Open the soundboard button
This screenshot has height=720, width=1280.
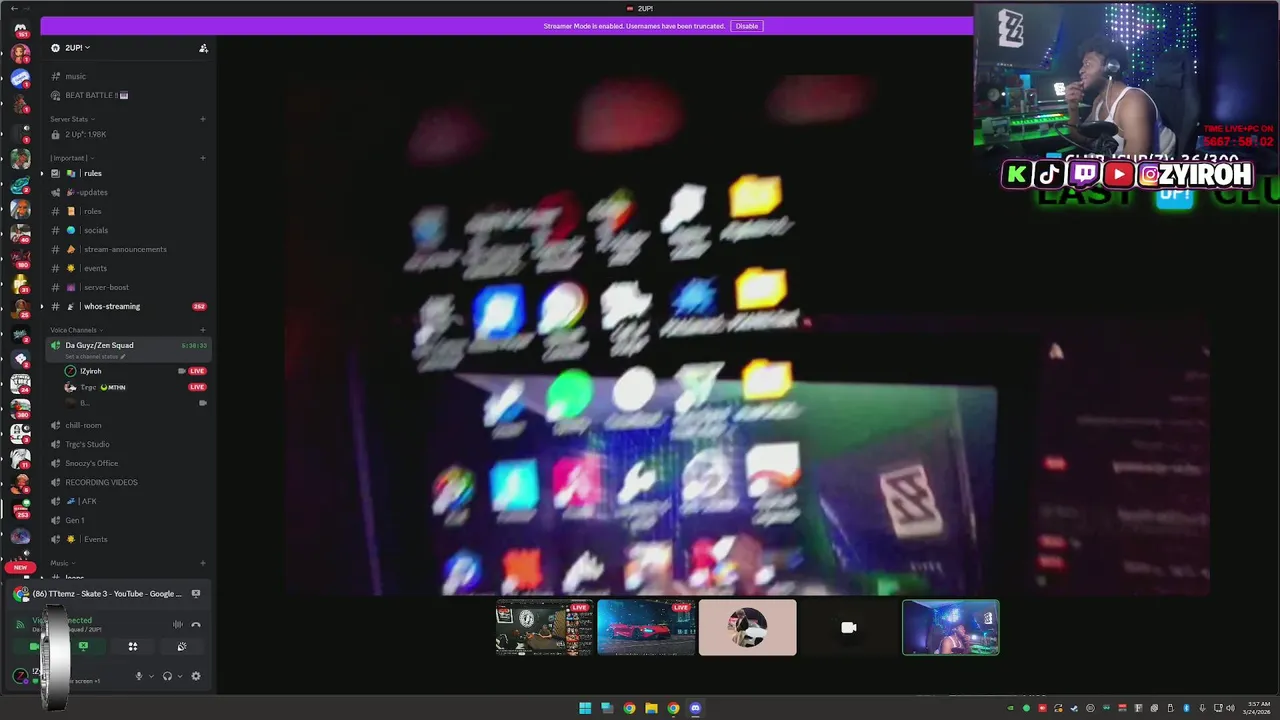pyautogui.click(x=182, y=647)
